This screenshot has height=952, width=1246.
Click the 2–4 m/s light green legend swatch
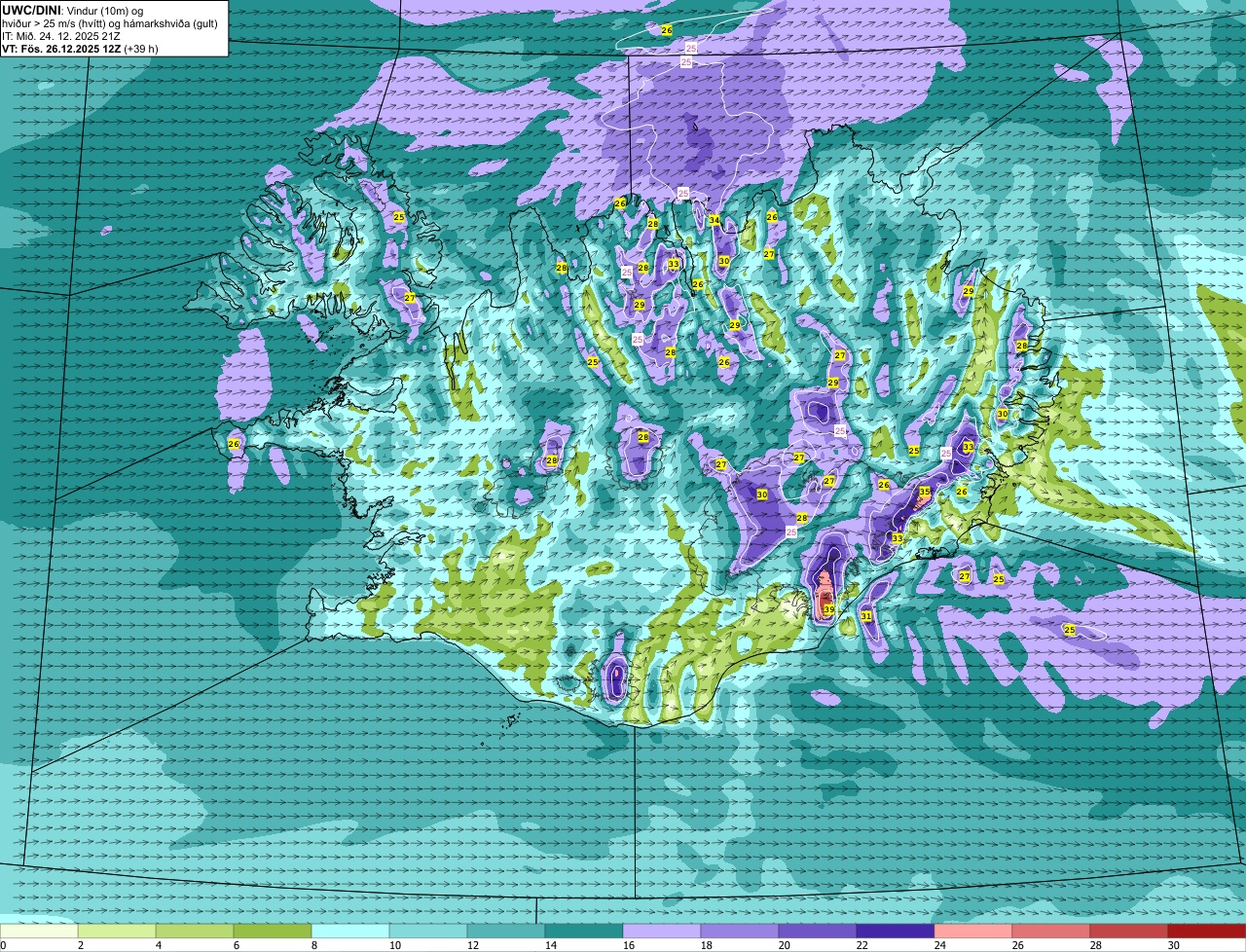pyautogui.click(x=117, y=932)
